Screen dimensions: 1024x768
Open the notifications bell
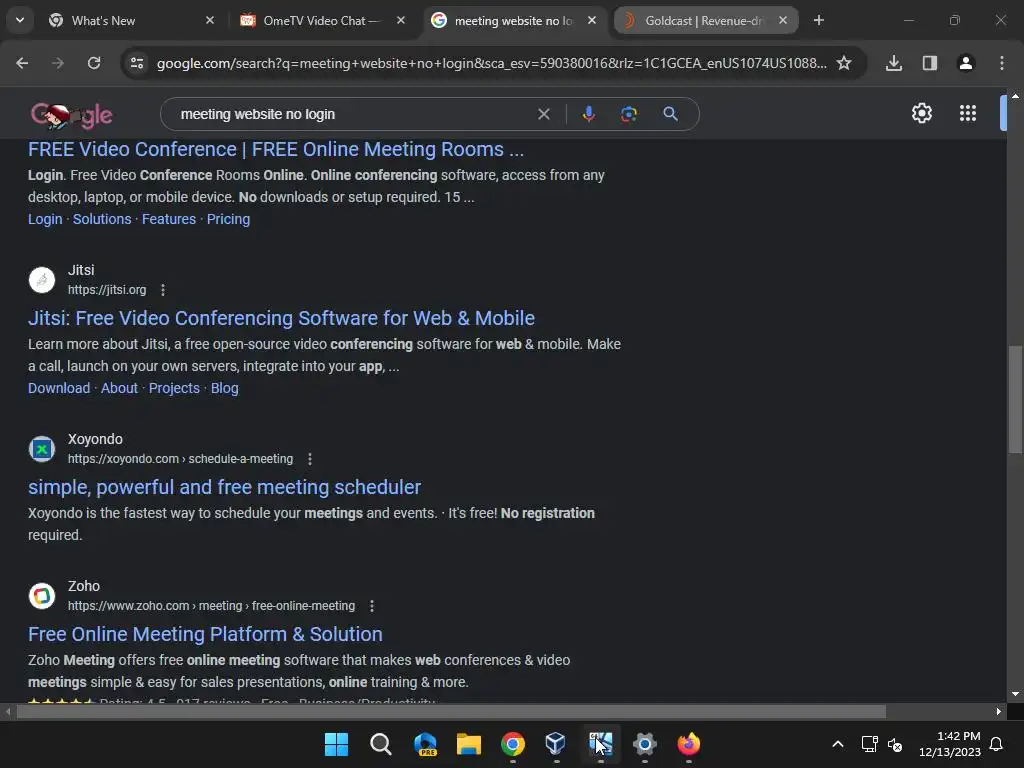click(x=996, y=744)
